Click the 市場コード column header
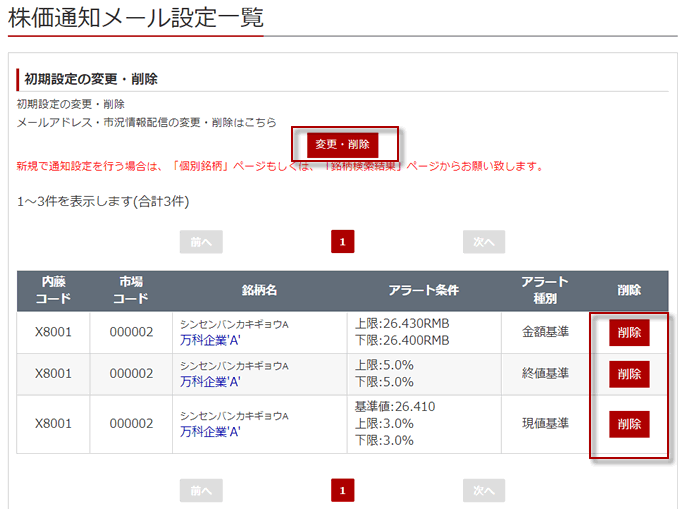 (x=129, y=290)
